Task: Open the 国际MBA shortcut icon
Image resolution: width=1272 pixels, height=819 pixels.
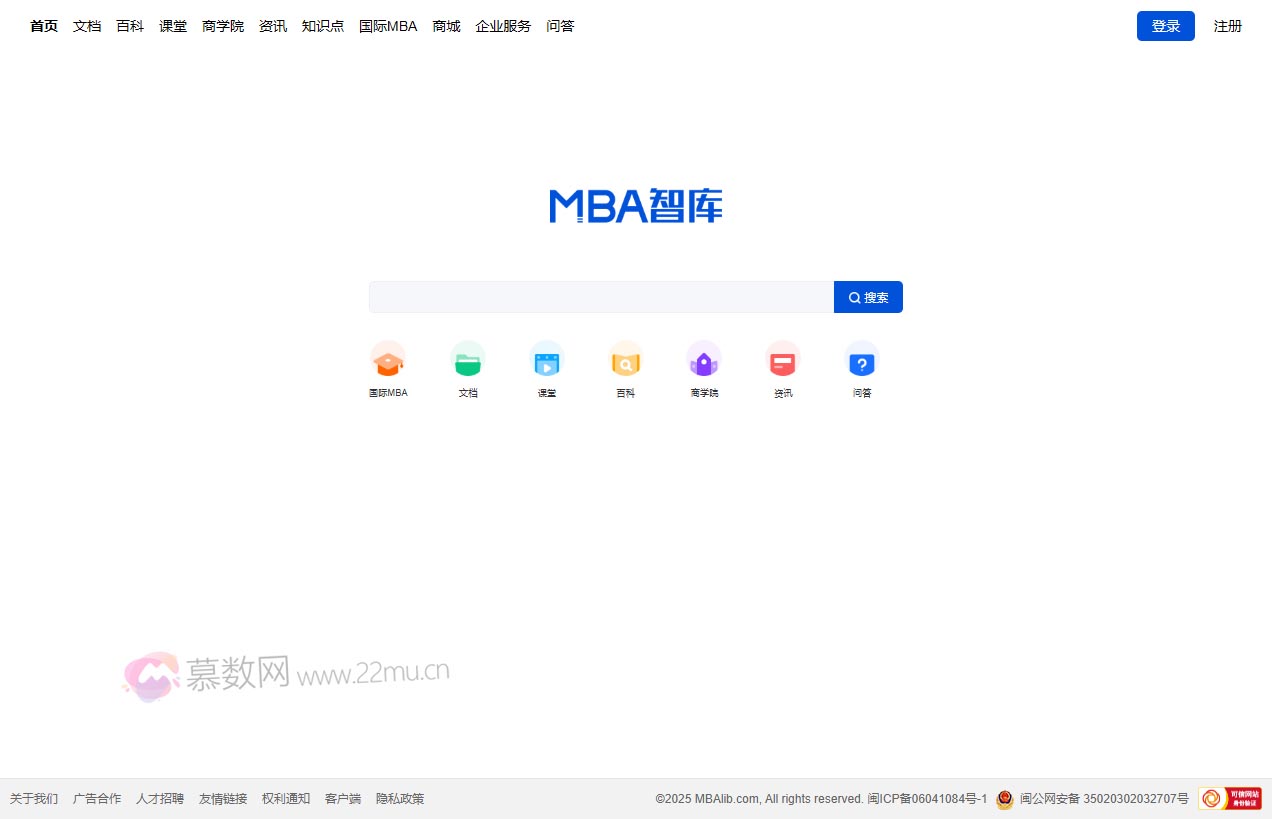Action: click(x=388, y=362)
